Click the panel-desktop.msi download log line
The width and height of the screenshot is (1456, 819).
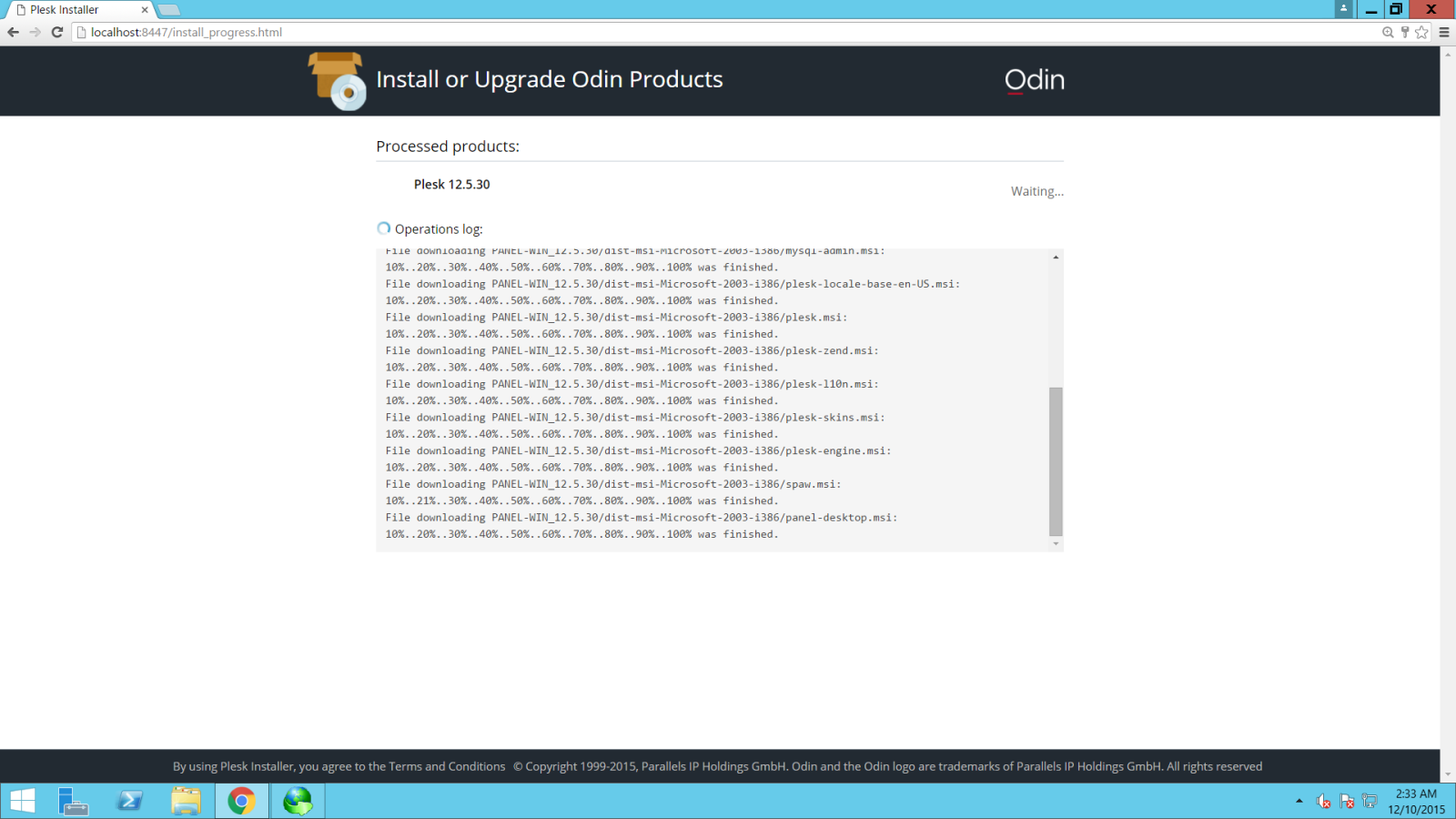pyautogui.click(x=641, y=518)
